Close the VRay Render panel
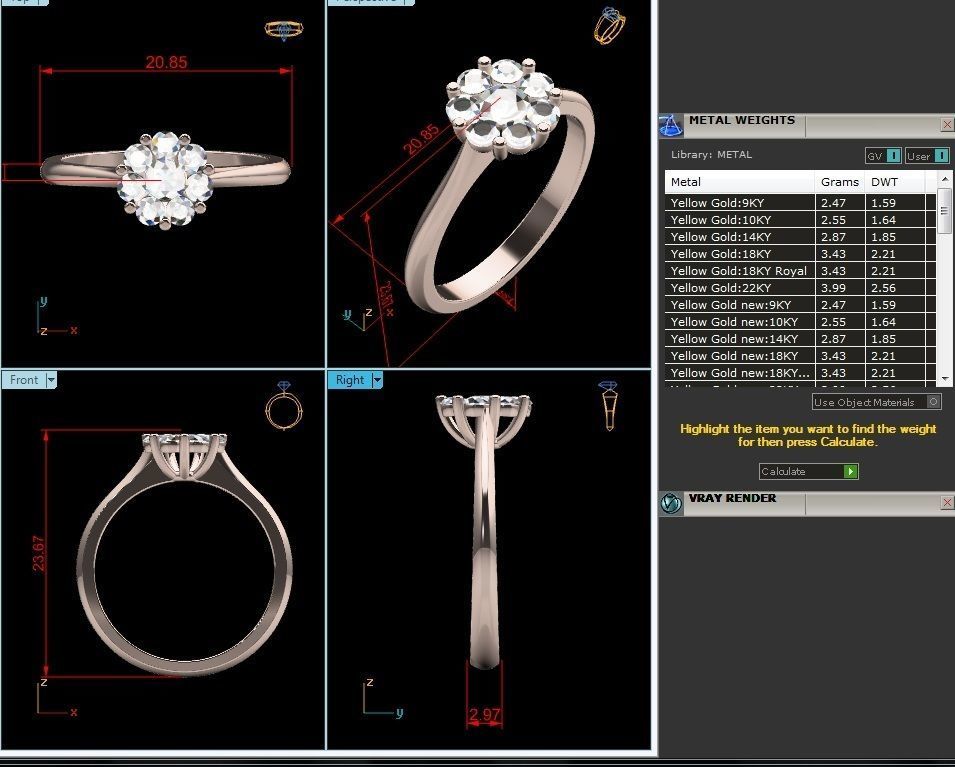The image size is (955, 767). [x=947, y=502]
